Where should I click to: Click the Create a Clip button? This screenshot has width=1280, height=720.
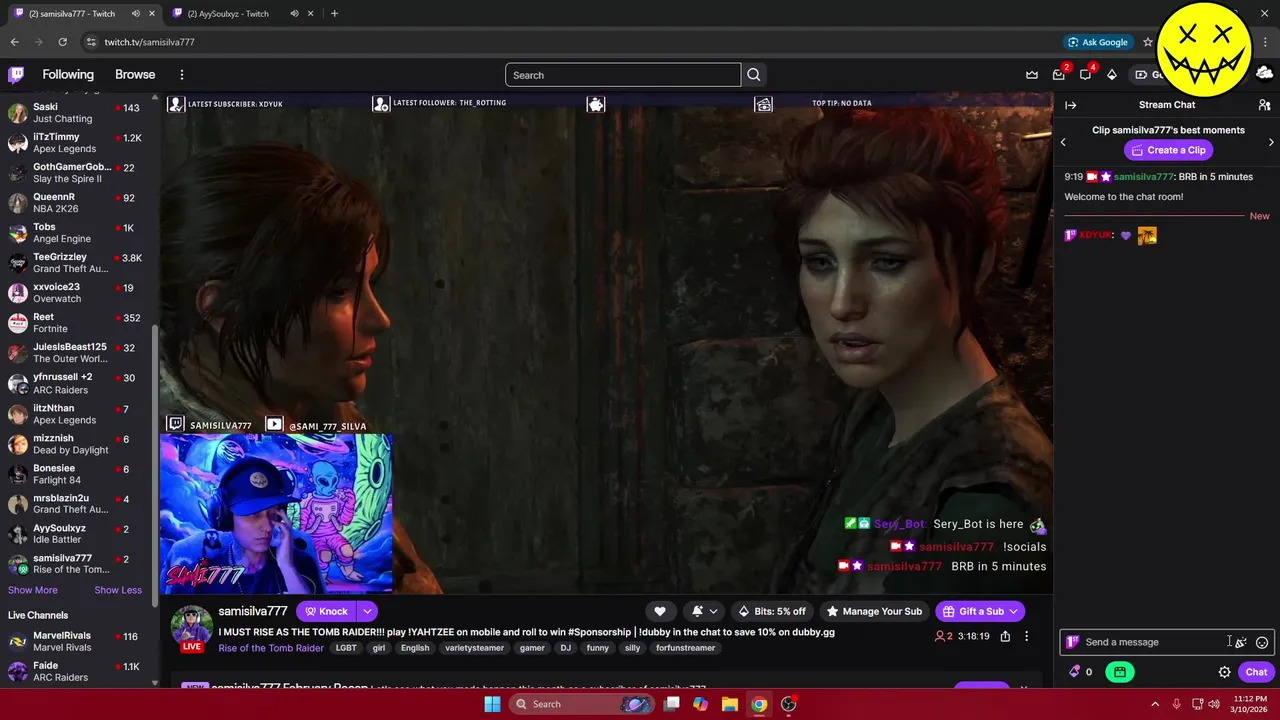click(1168, 150)
